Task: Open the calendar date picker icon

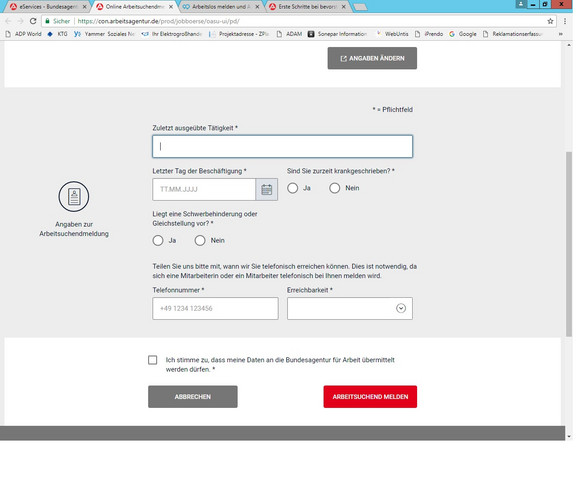Action: point(266,190)
